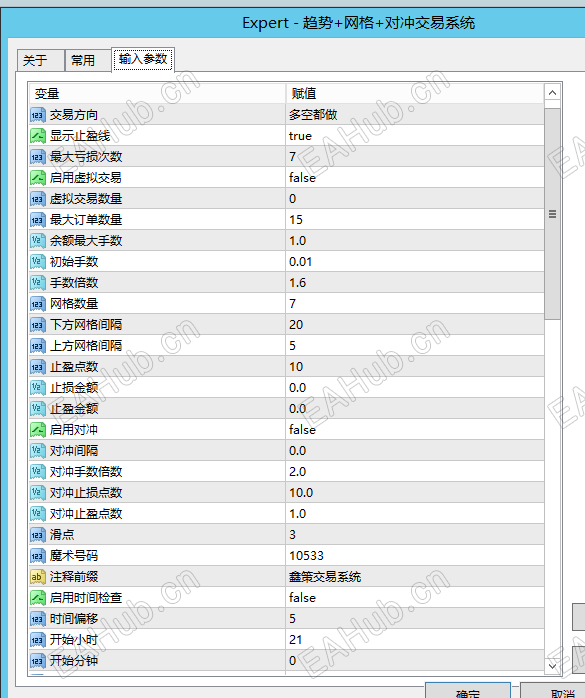Click the integer icon beside 滑点
Image resolution: width=585 pixels, height=698 pixels.
pyautogui.click(x=38, y=535)
